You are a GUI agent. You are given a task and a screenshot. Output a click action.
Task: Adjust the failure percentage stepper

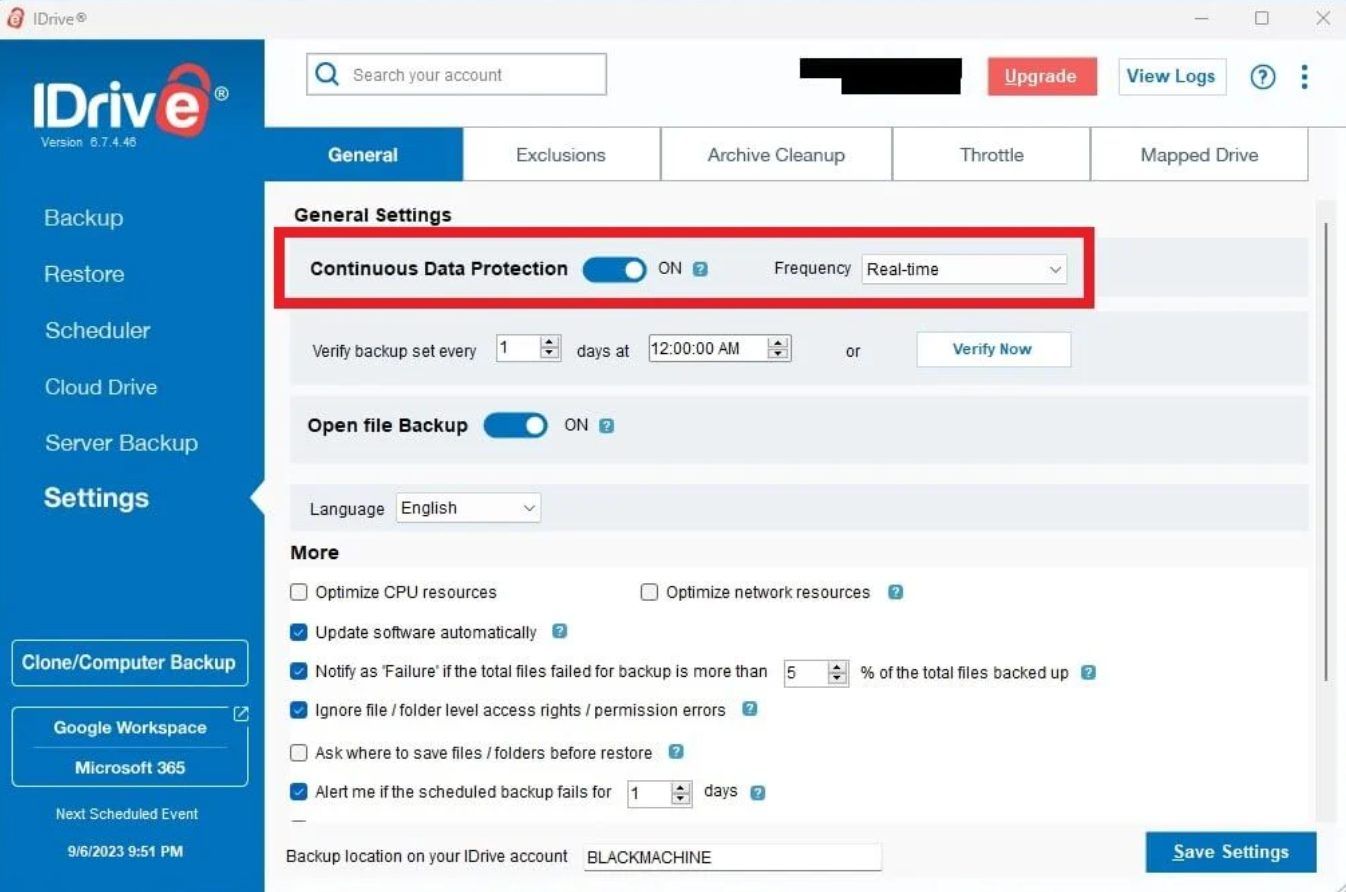point(838,673)
